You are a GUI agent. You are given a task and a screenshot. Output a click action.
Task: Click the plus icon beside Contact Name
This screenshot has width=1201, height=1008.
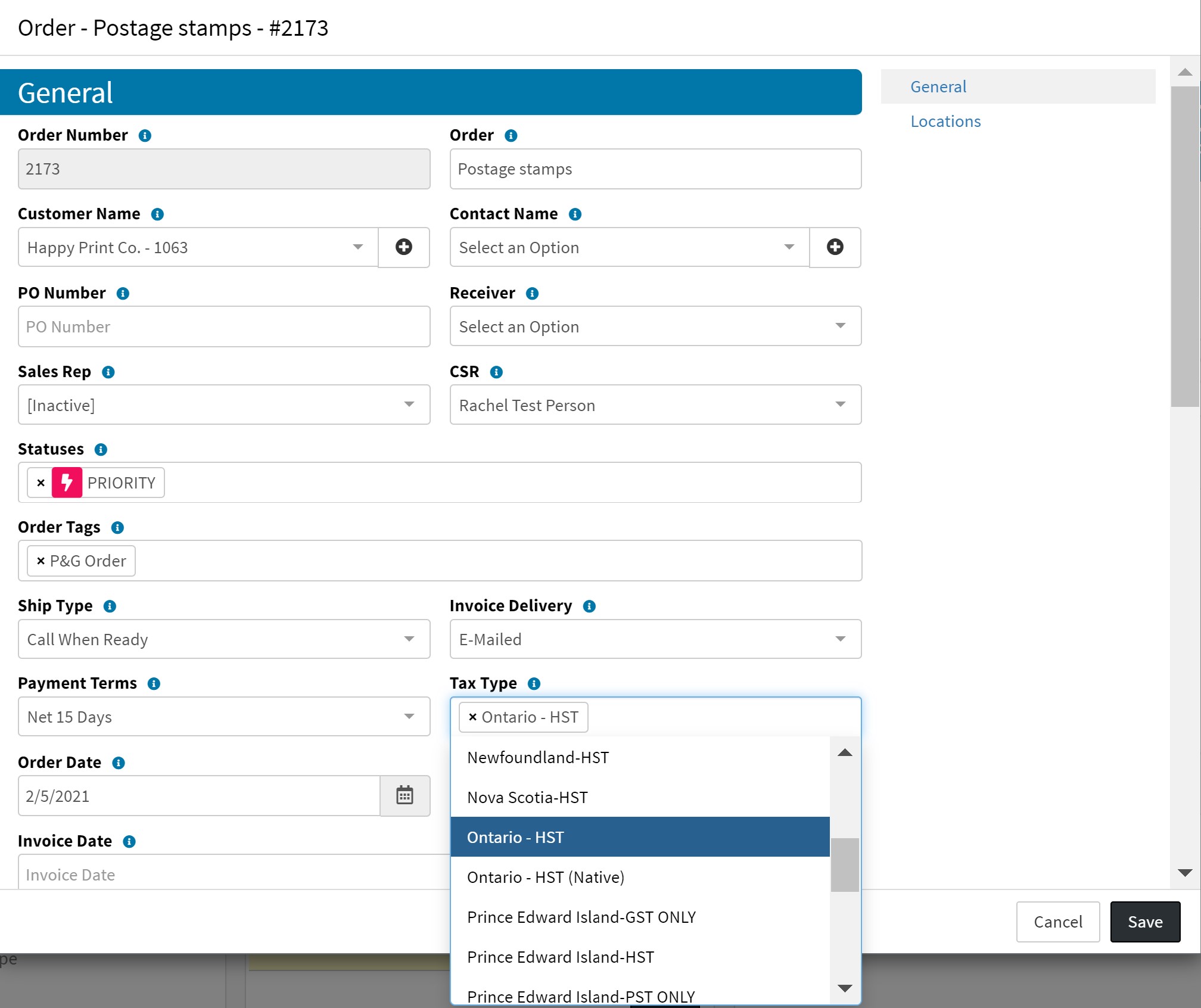[835, 247]
